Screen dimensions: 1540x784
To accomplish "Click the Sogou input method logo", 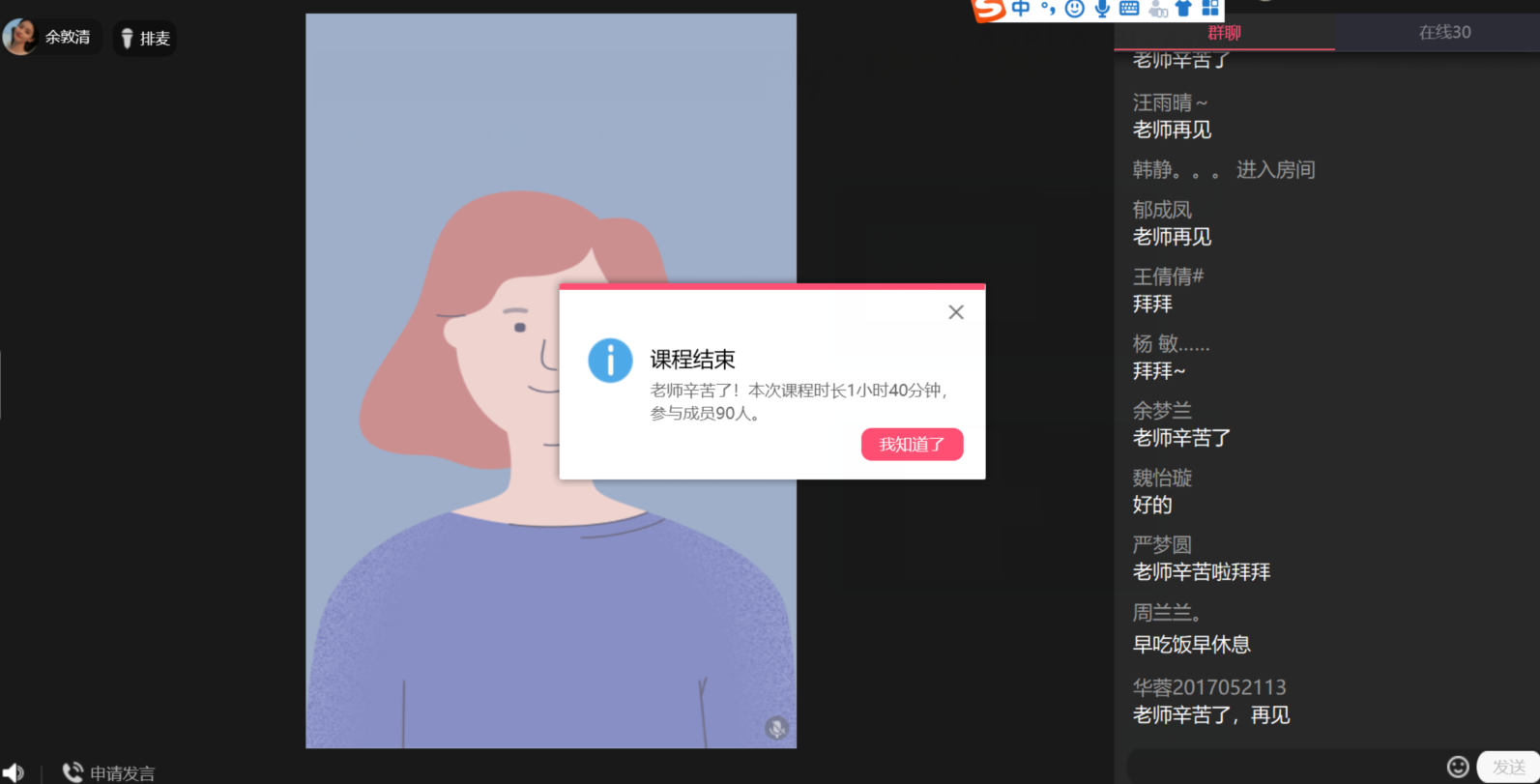I will pyautogui.click(x=989, y=10).
